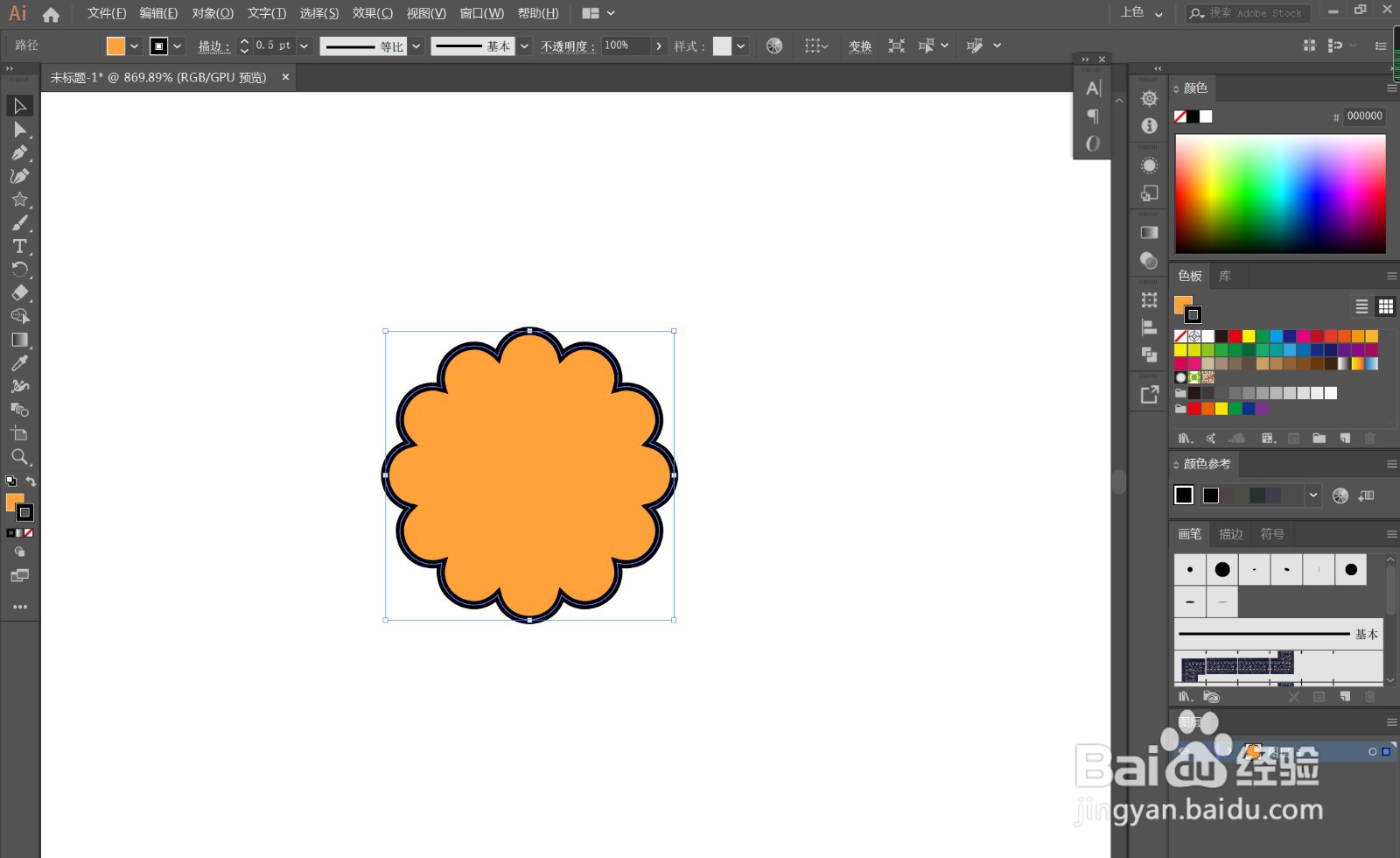This screenshot has width=1400, height=858.
Task: Open the Paragraph panel icon
Action: (x=1093, y=116)
